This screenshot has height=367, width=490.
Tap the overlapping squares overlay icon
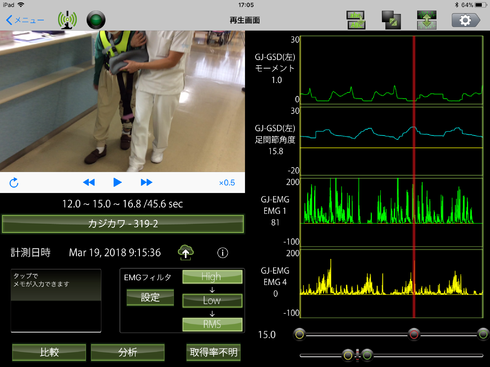[x=391, y=20]
